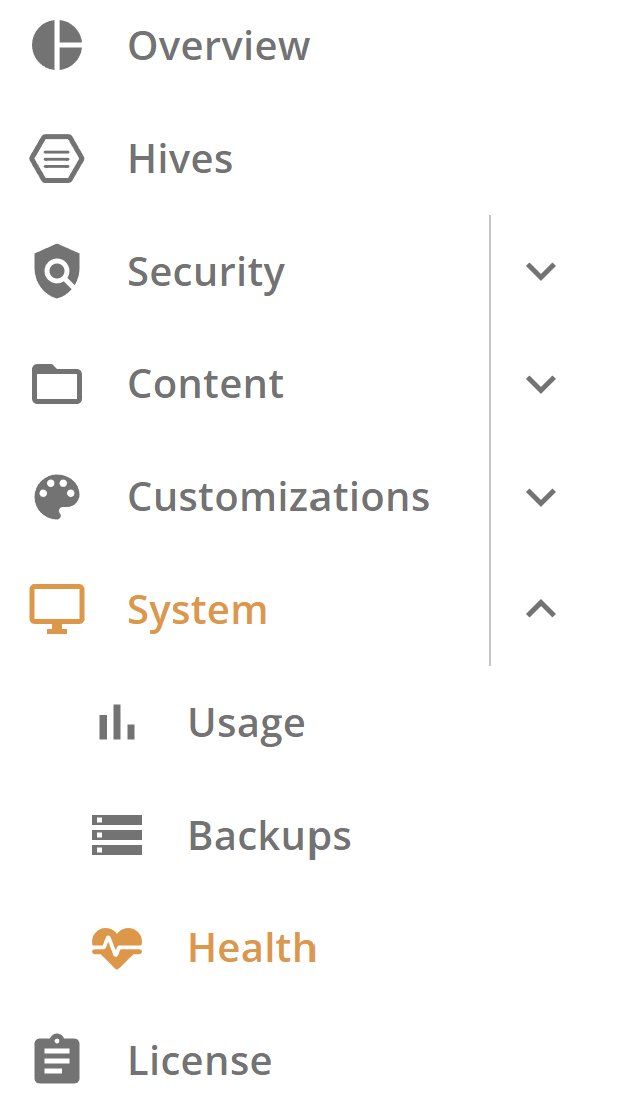Open the Backups submenu label
This screenshot has height=1107, width=625.
[269, 836]
